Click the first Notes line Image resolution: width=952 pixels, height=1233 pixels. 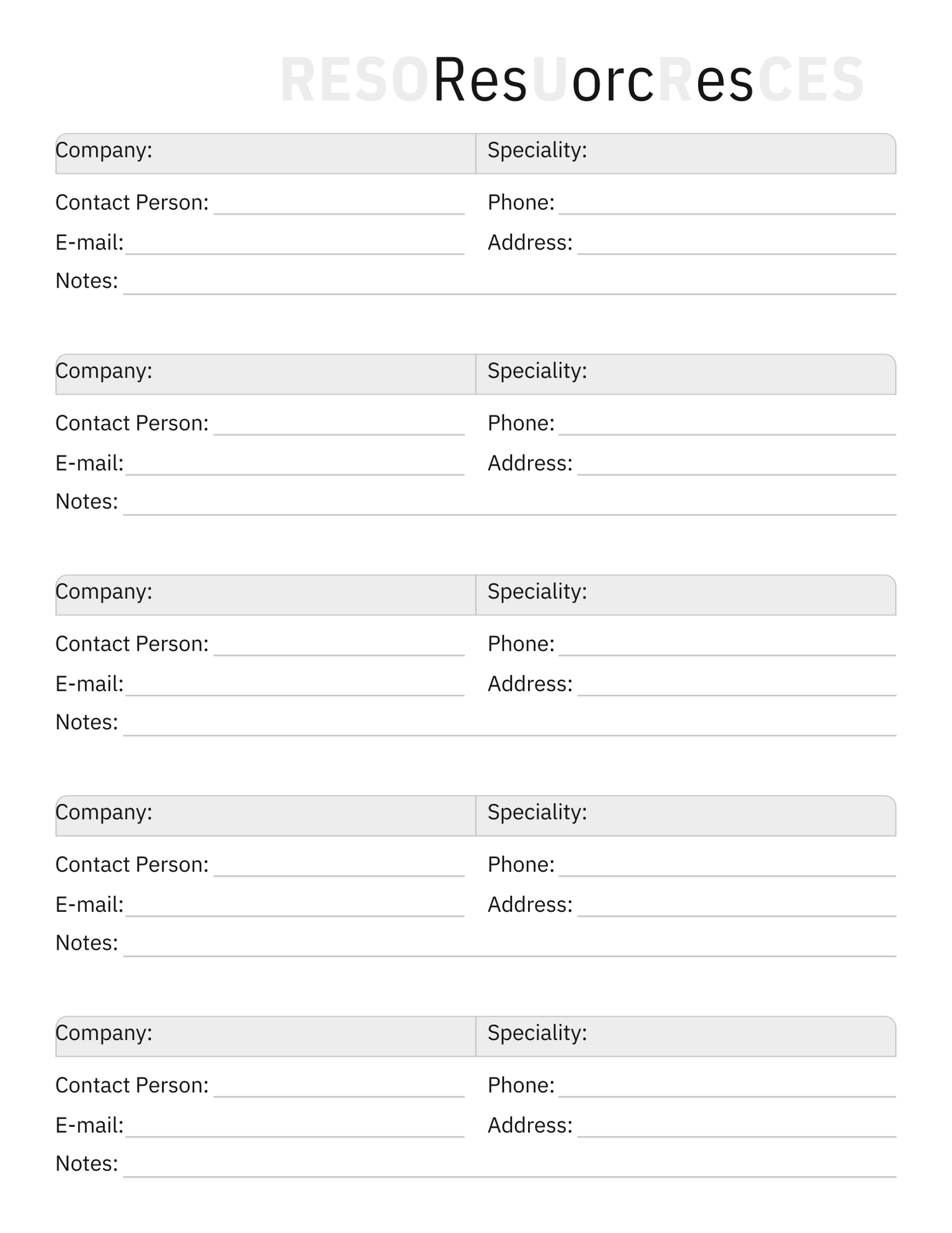pos(509,284)
